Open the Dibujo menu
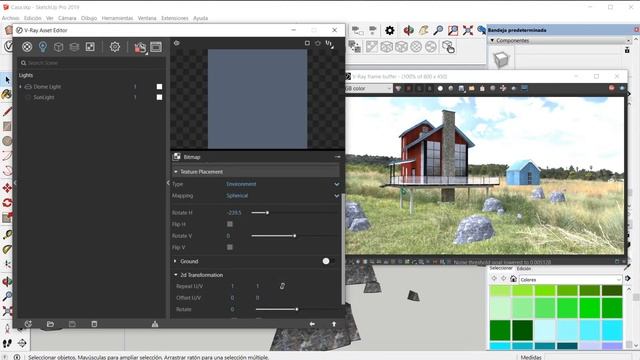640x360 pixels. tap(89, 18)
